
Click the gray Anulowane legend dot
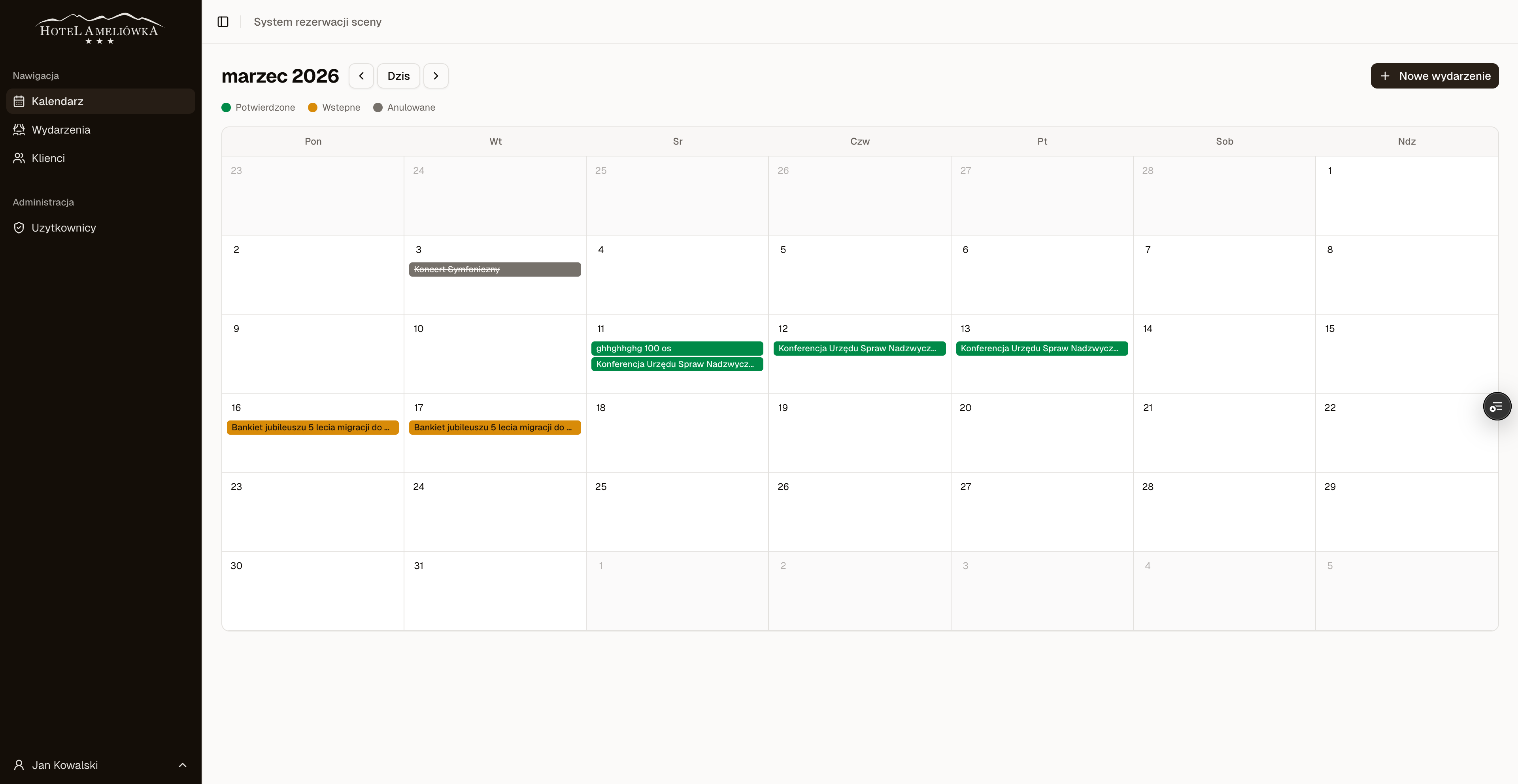[x=378, y=107]
